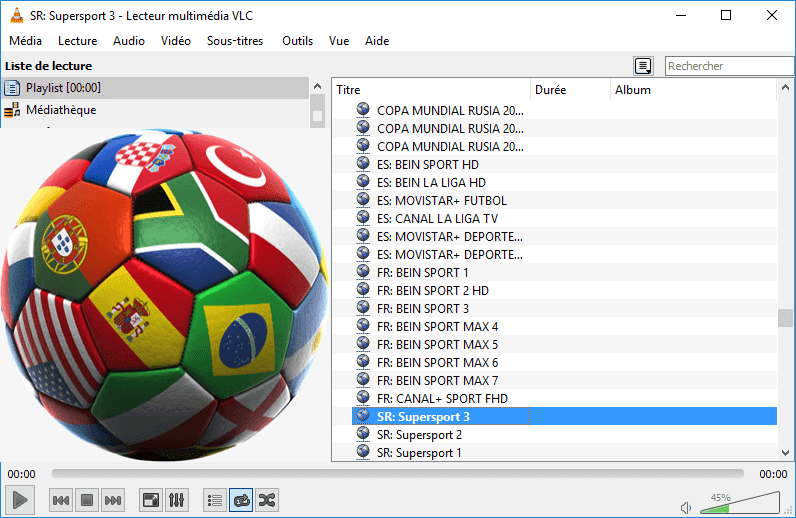796x518 pixels.
Task: Toggle random shuffle playback
Action: (267, 501)
